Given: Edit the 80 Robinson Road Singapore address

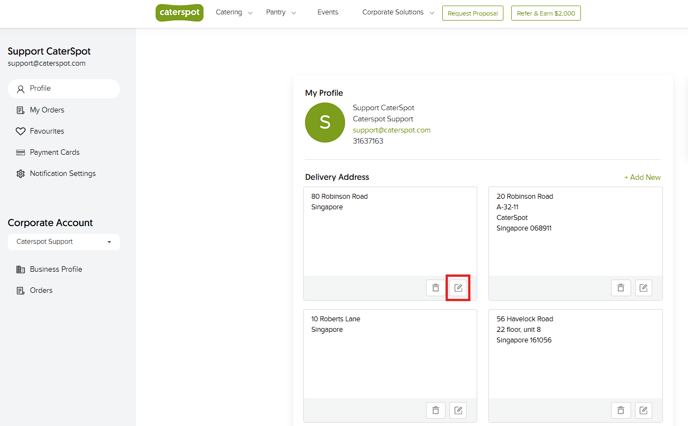Looking at the screenshot, I should click(458, 288).
